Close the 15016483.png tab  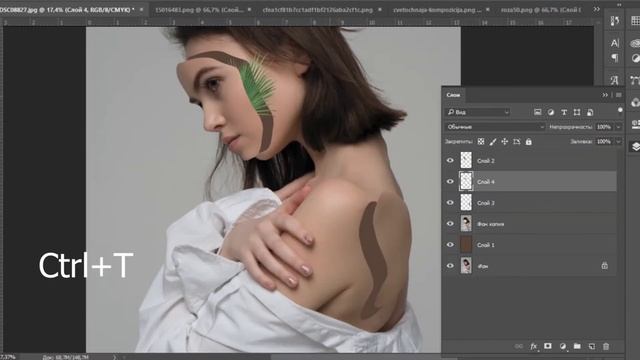point(249,9)
